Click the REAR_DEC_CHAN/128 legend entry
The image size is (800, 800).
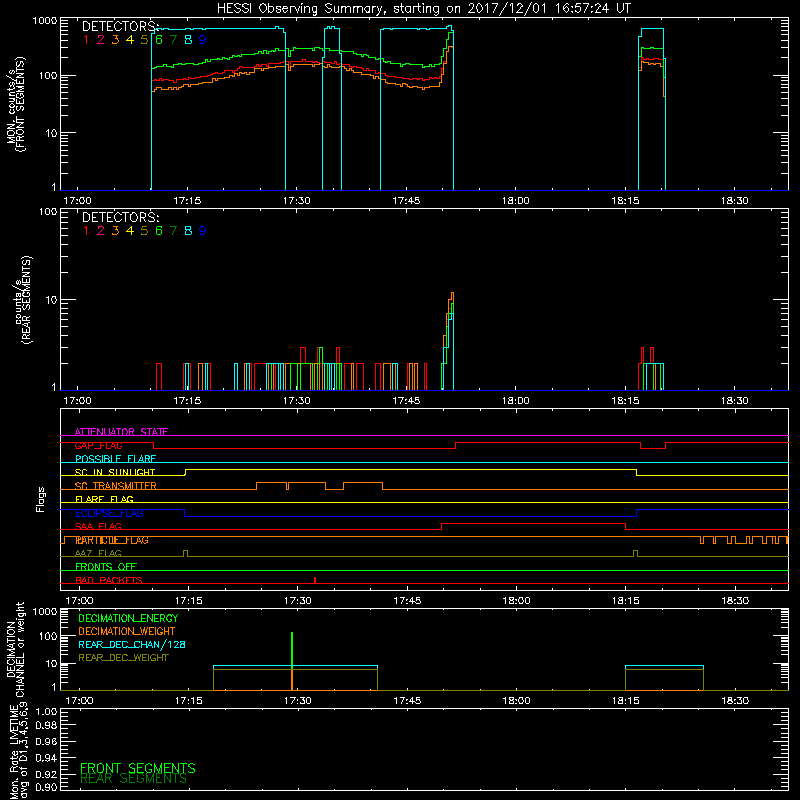(132, 644)
